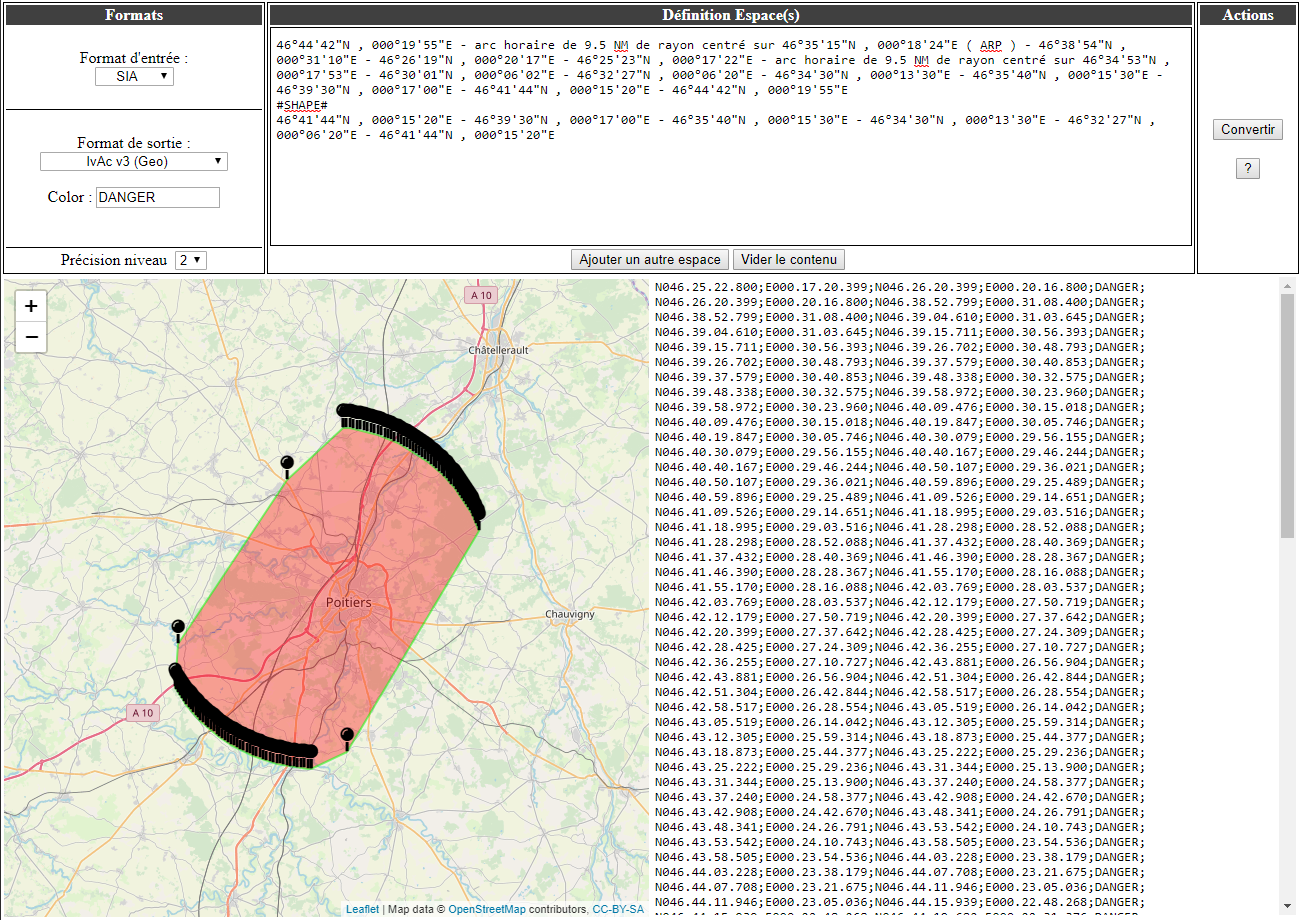Open the CC-BY-SA license link
The height and width of the screenshot is (920, 1300).
[618, 909]
